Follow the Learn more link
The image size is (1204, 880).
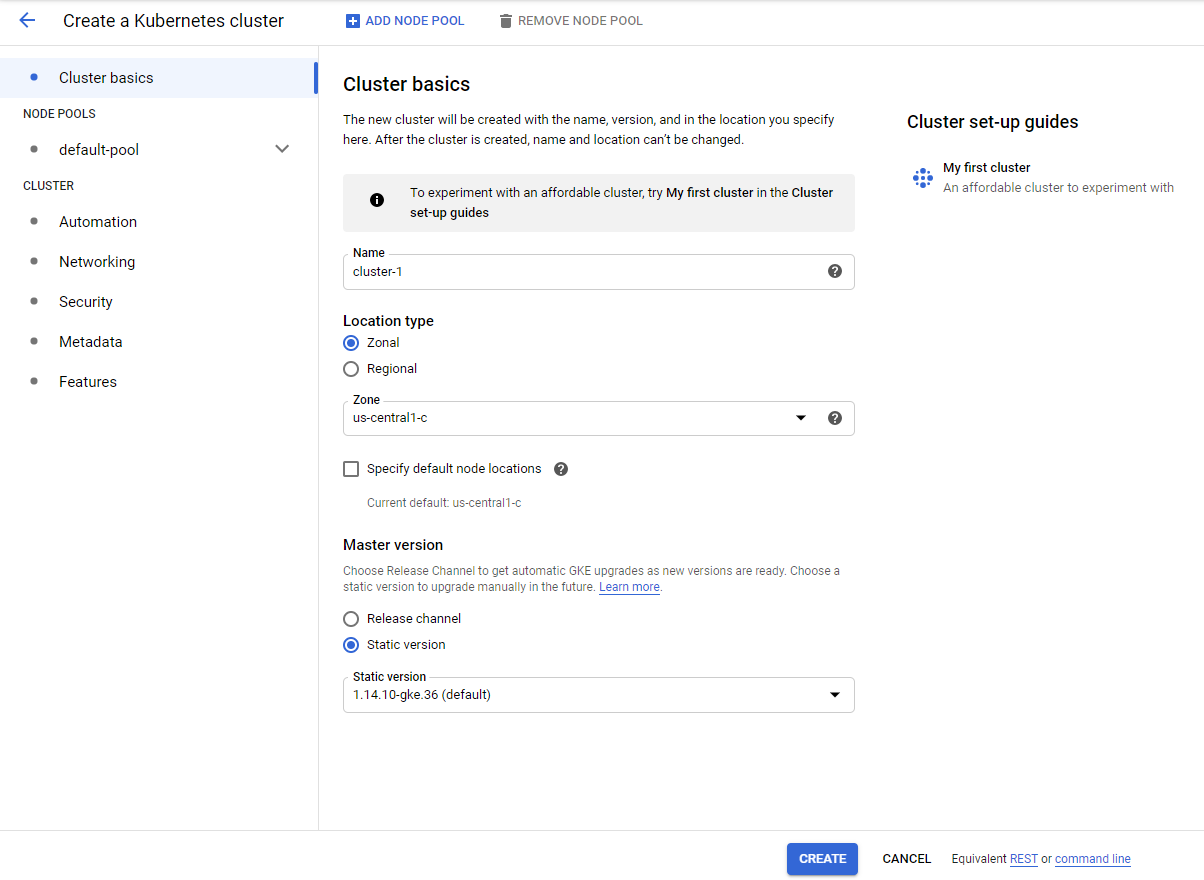click(629, 587)
